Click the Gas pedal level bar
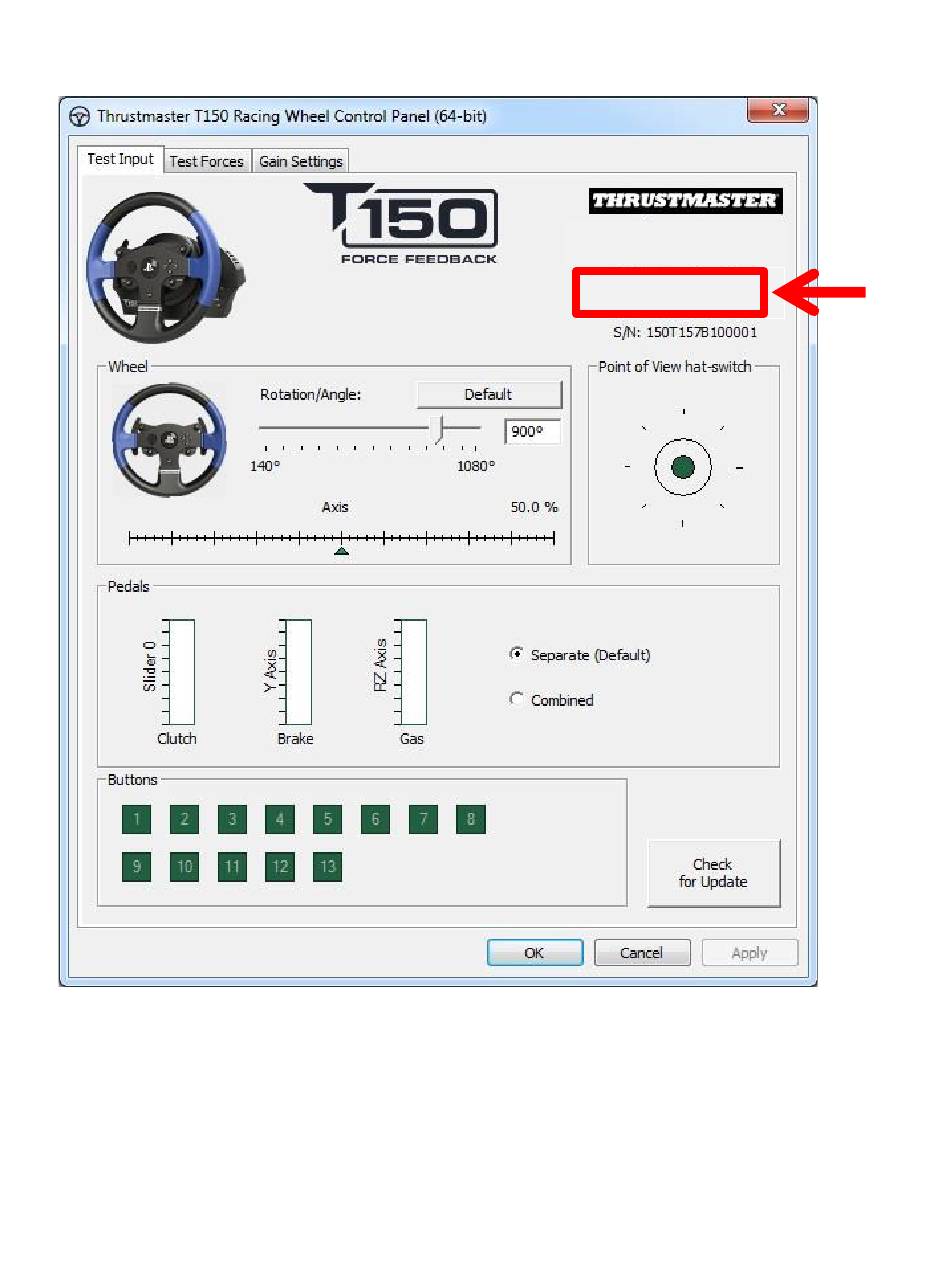 coord(414,672)
